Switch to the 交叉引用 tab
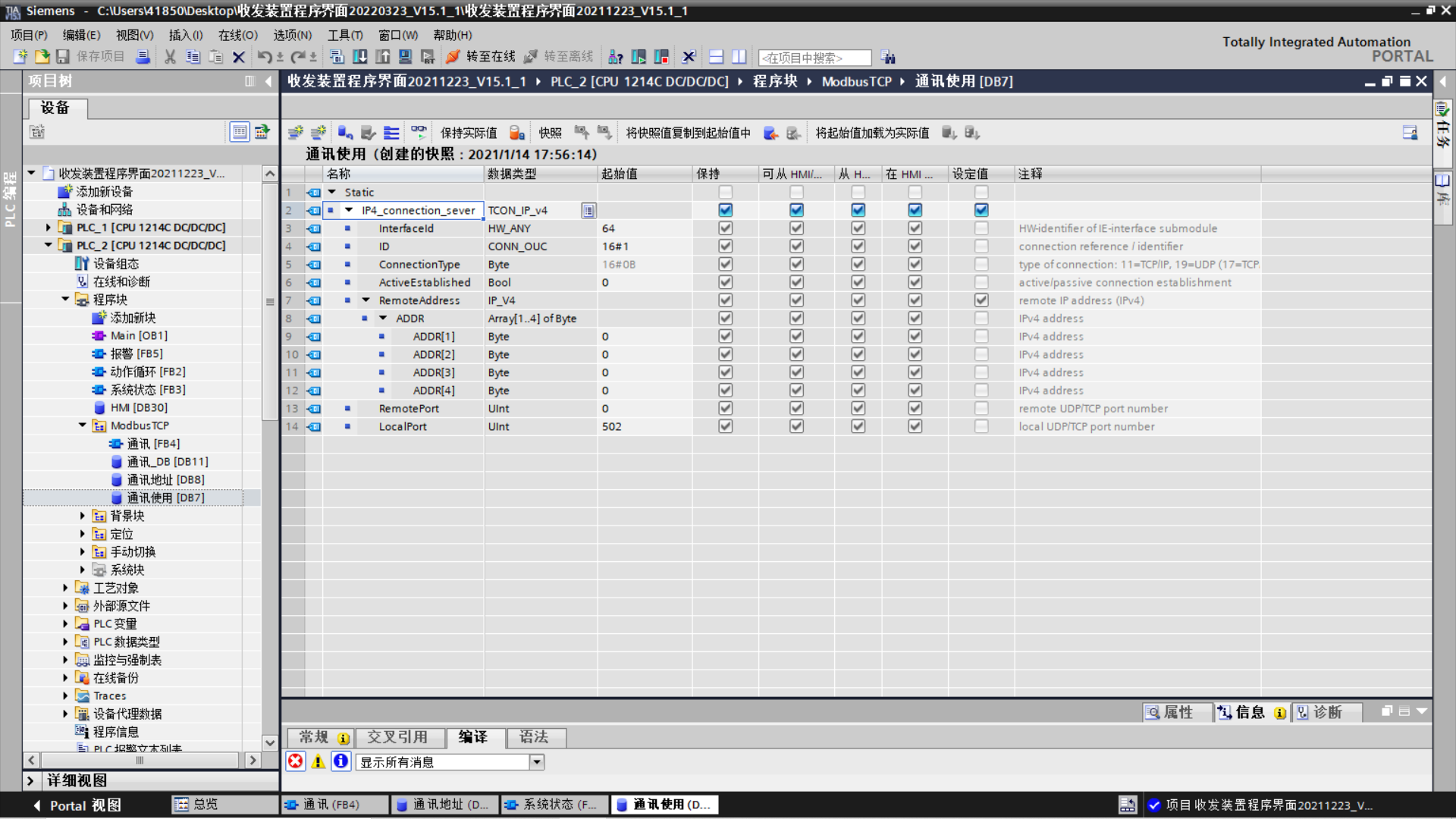This screenshot has width=1456, height=819. (400, 738)
